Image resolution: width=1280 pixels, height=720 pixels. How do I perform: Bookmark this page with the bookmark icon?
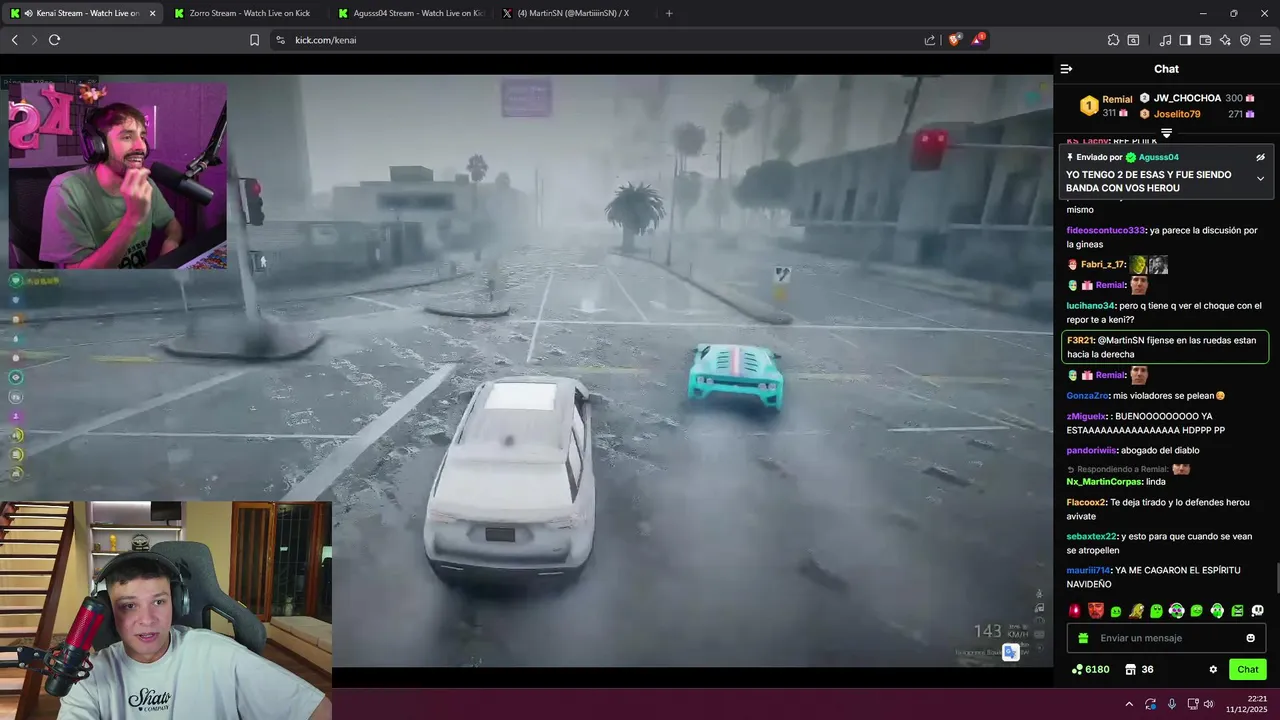254,40
